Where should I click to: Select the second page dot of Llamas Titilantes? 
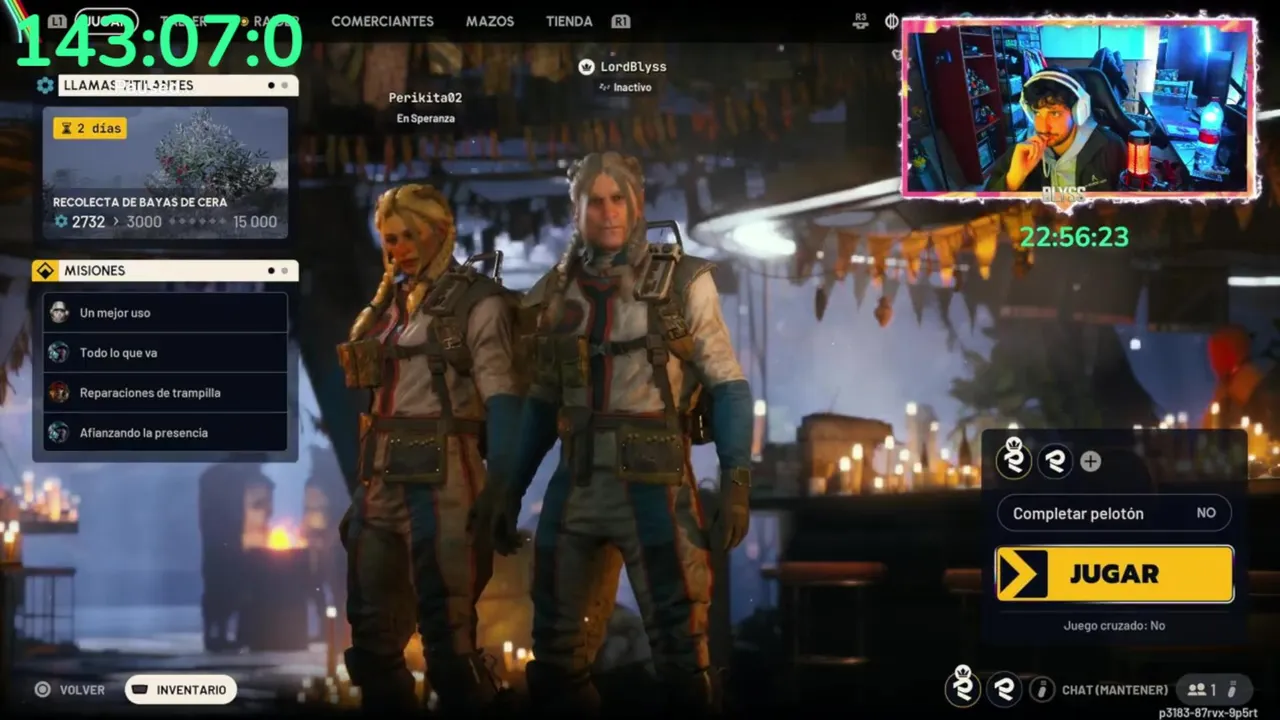tap(285, 86)
